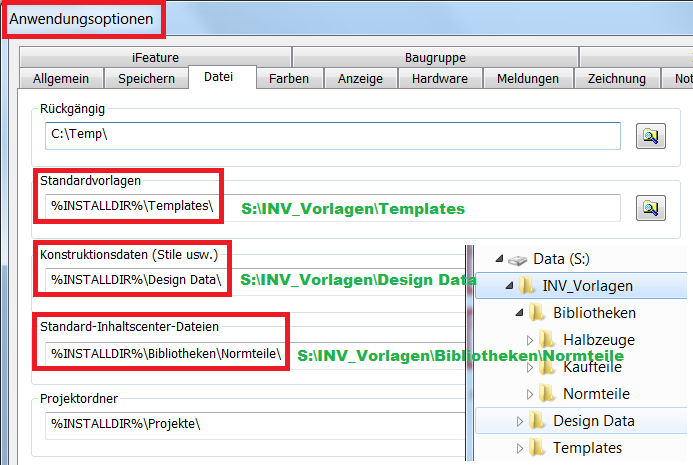Screen dimensions: 693x465
Task: Click the Konstruktionsdaten Design Data path field
Action: pyautogui.click(x=255, y=281)
